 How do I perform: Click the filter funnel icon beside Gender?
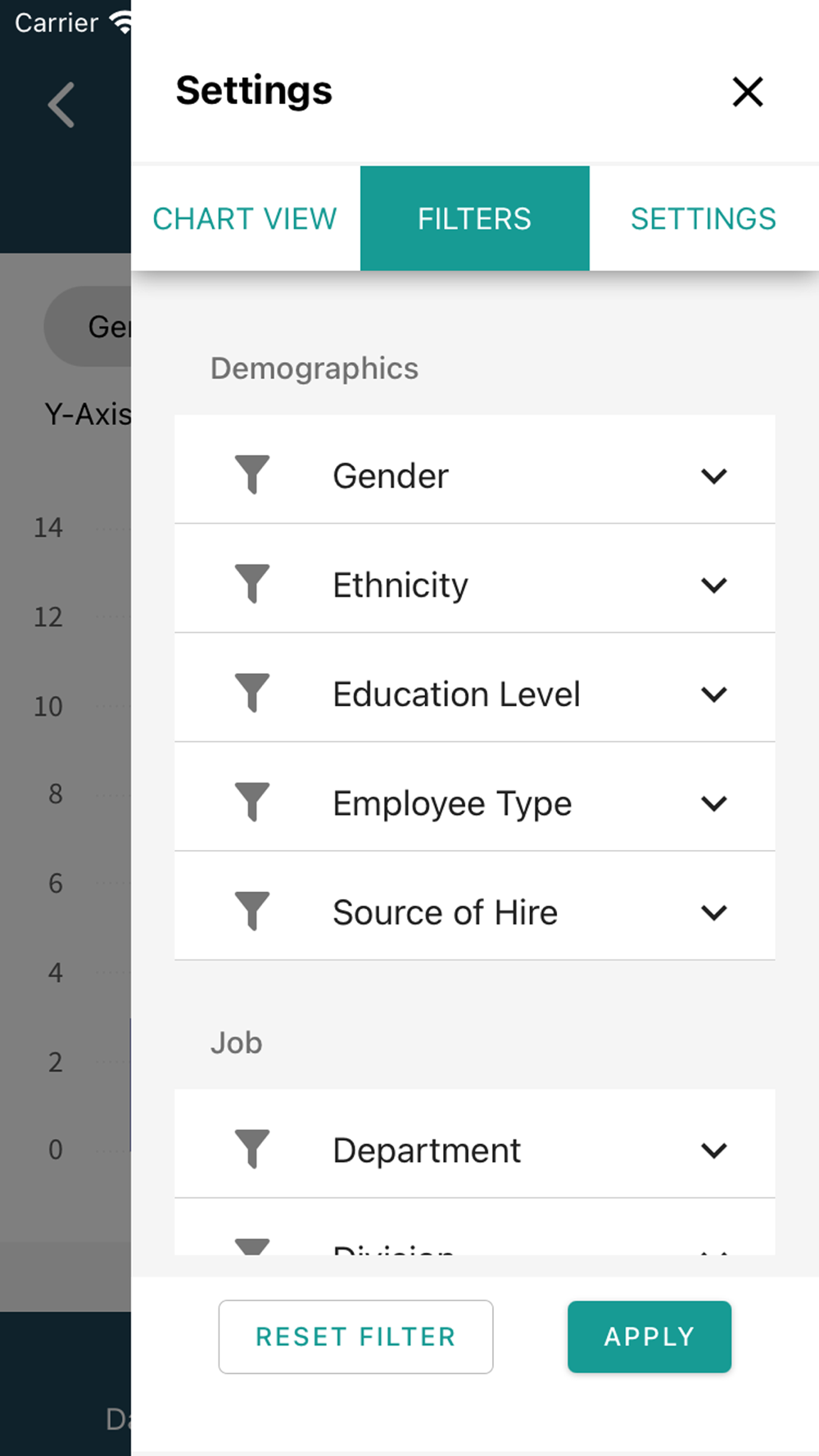252,474
